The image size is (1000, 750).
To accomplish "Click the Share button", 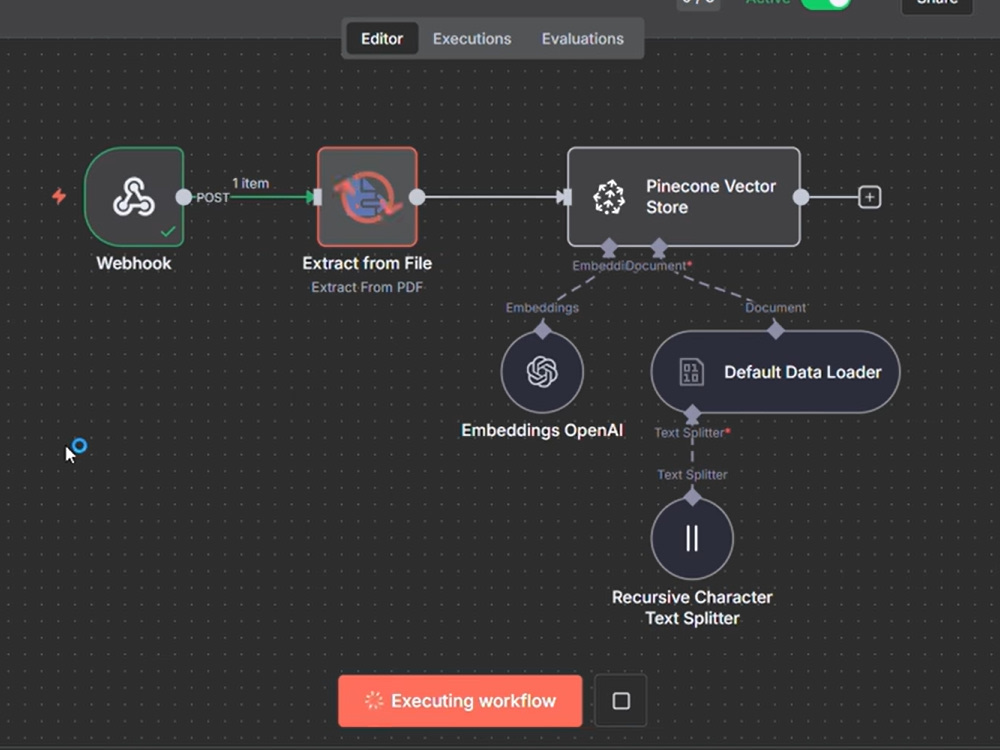I will tap(937, 3).
